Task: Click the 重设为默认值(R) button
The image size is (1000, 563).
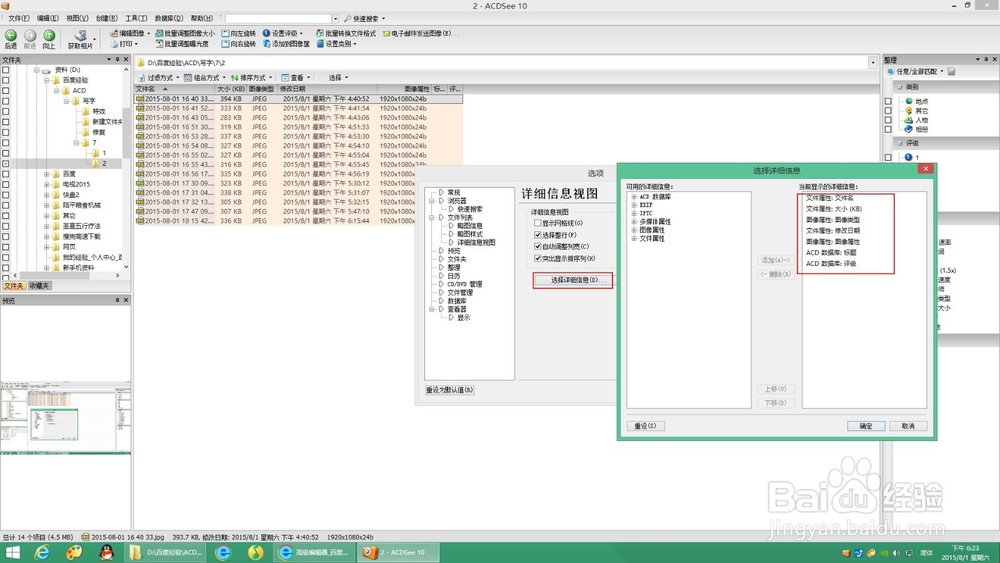Action: click(450, 390)
